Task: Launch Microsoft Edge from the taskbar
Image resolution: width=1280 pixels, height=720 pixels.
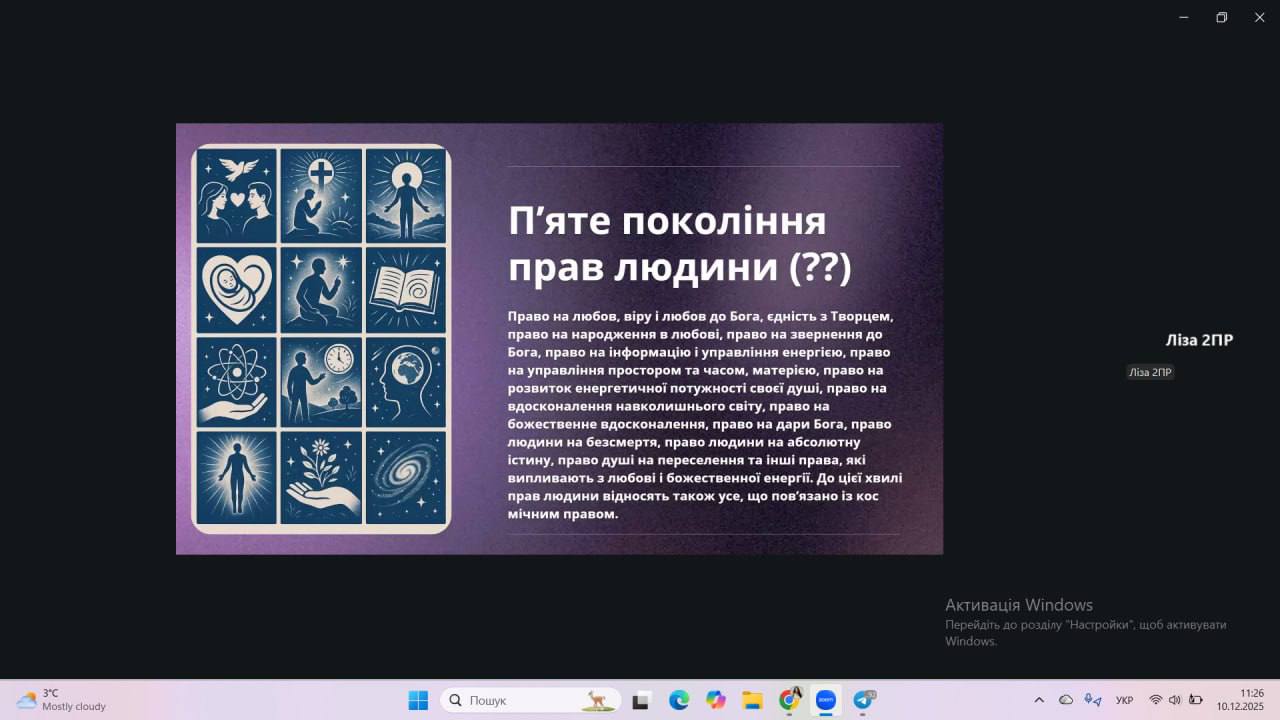Action: (679, 700)
